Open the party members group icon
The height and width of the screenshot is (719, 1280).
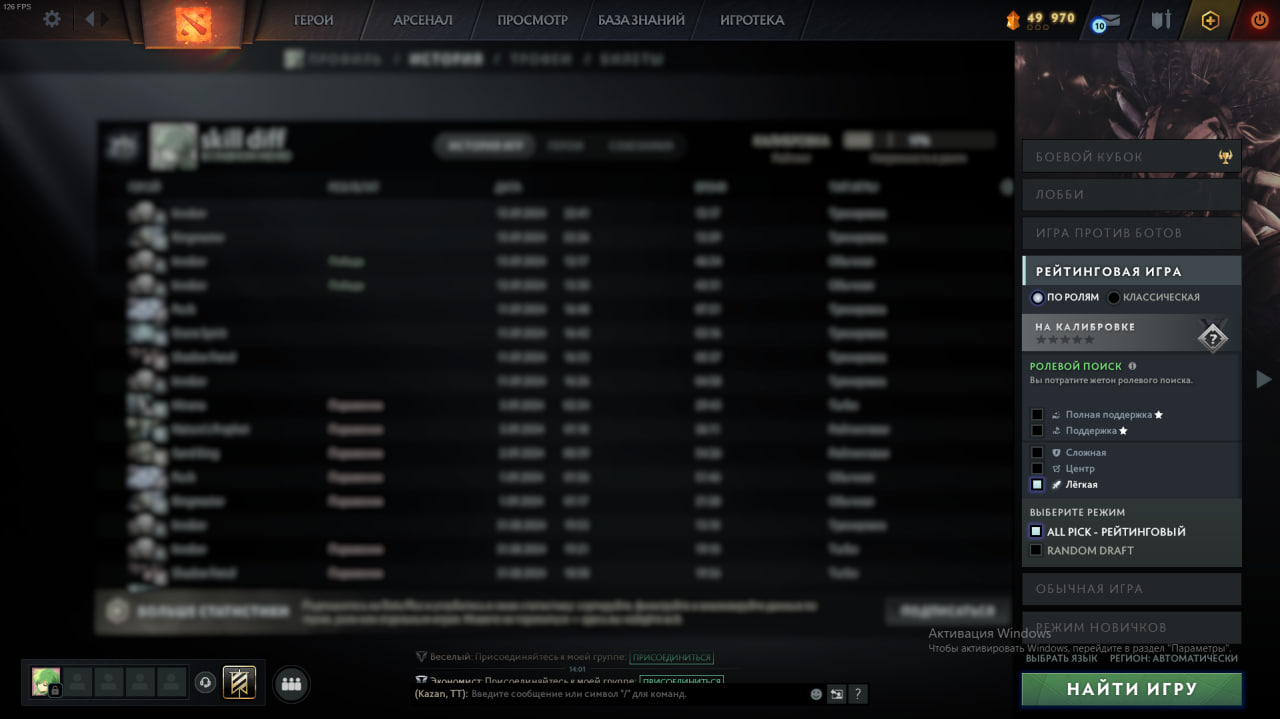(x=291, y=684)
